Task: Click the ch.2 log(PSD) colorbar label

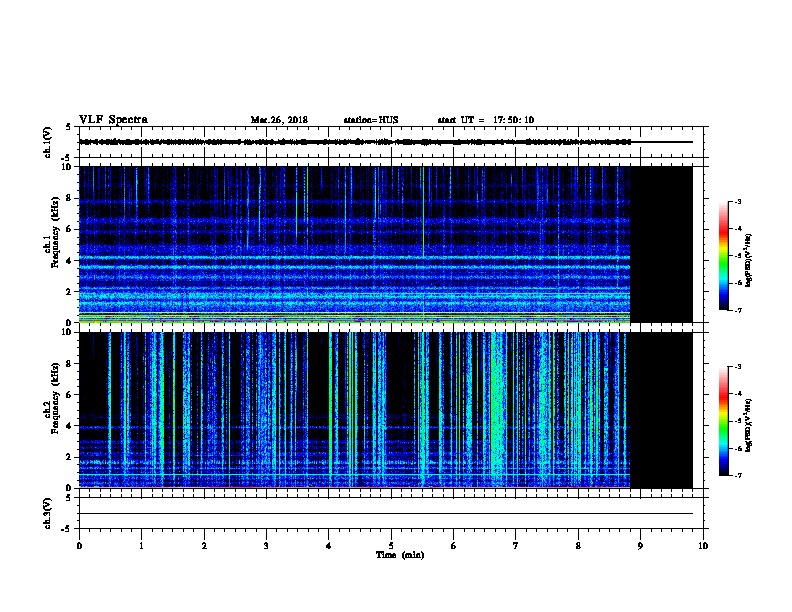Action: pyautogui.click(x=748, y=425)
